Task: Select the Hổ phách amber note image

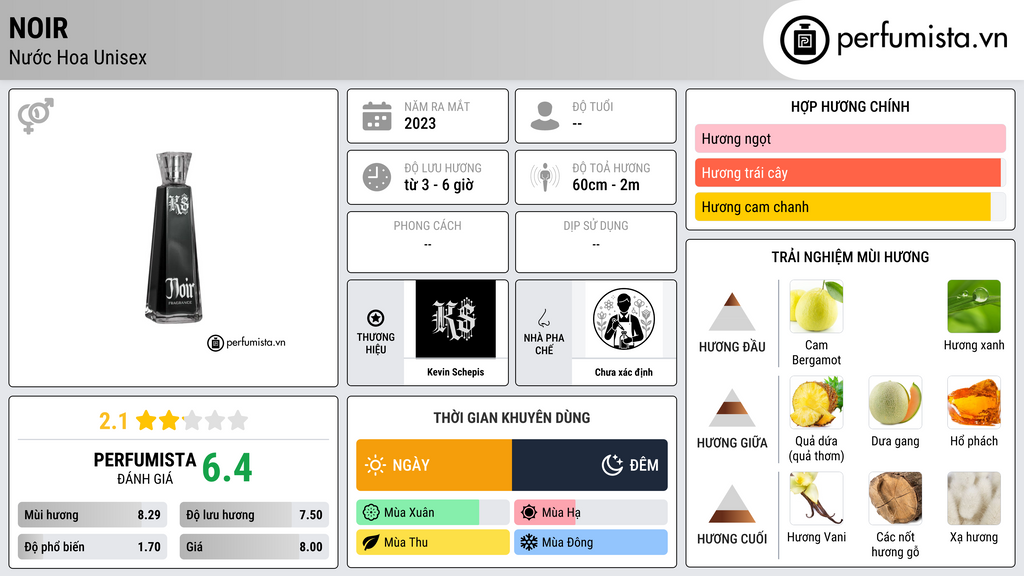Action: tap(974, 402)
